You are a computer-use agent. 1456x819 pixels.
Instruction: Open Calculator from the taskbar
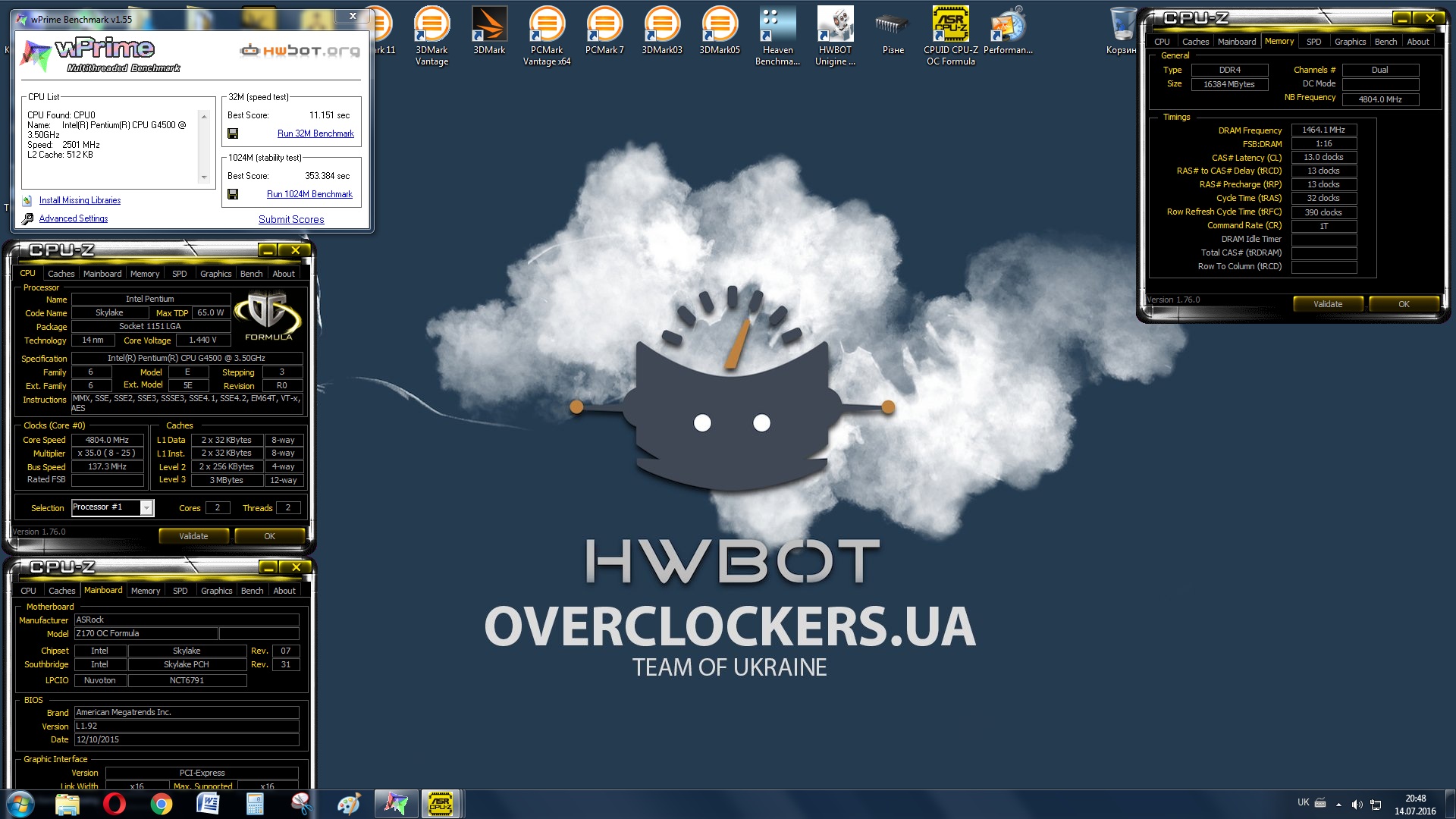(255, 804)
